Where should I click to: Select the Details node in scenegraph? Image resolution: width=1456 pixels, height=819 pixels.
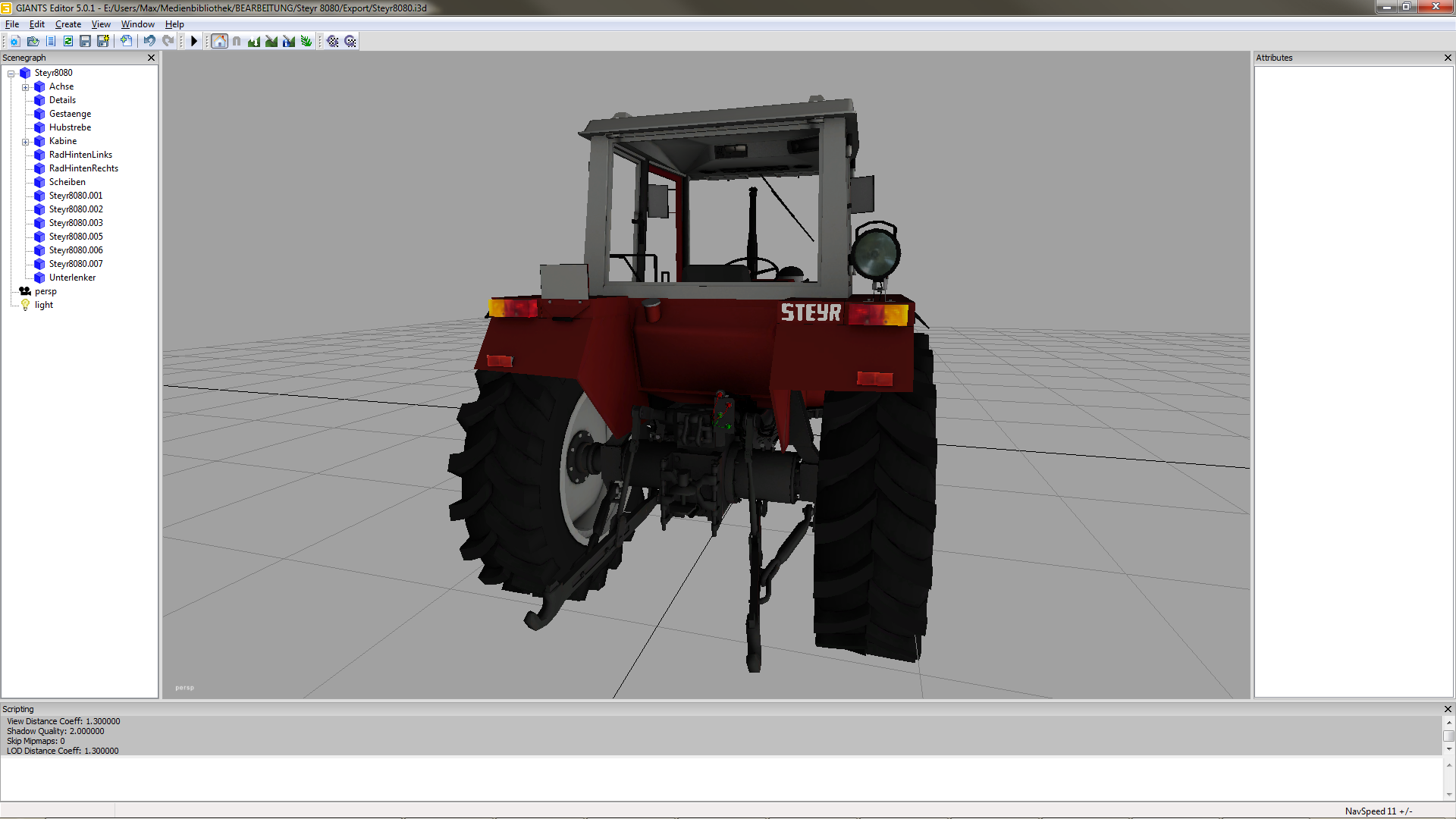[x=62, y=100]
